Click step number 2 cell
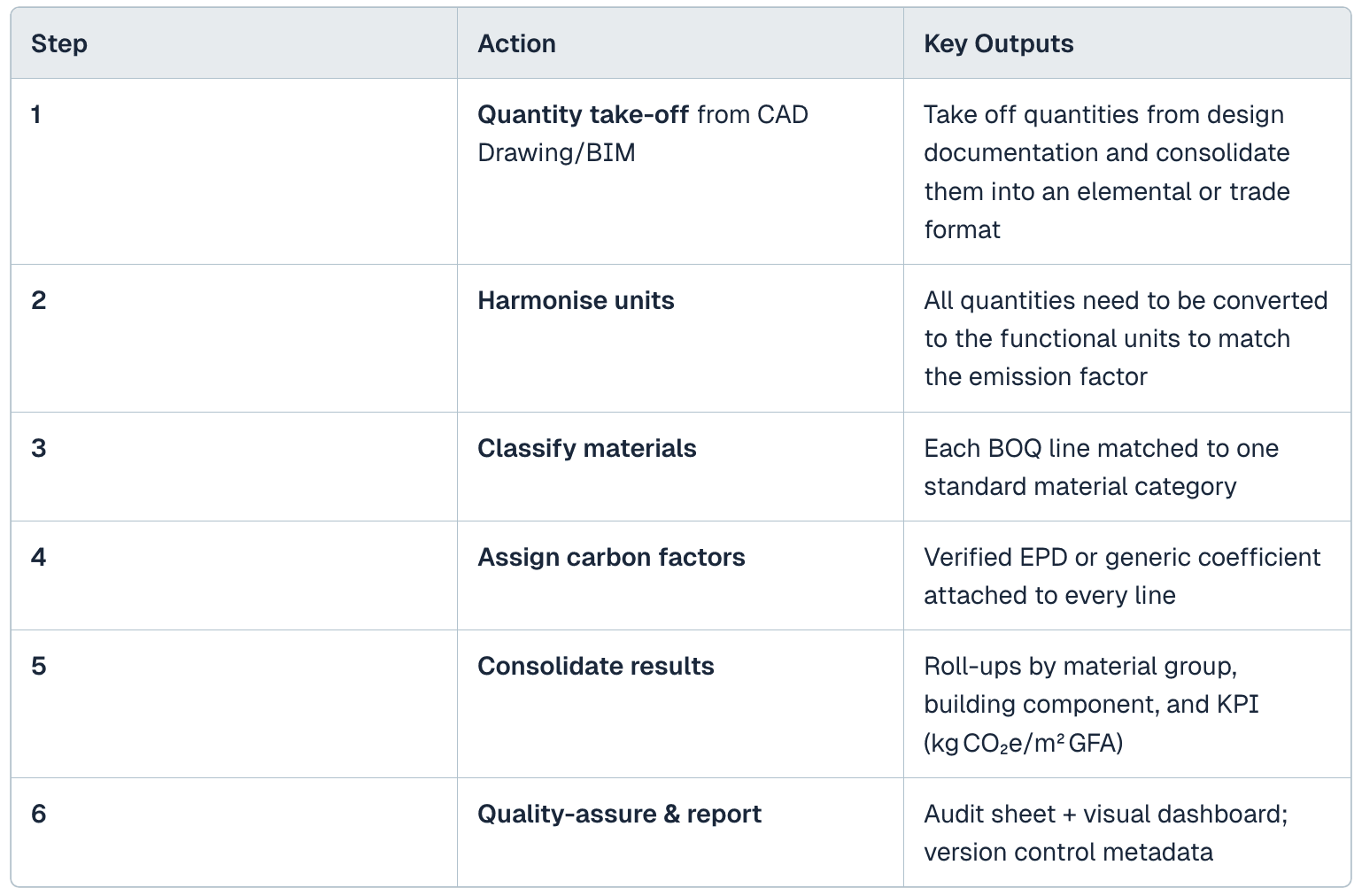 point(38,300)
